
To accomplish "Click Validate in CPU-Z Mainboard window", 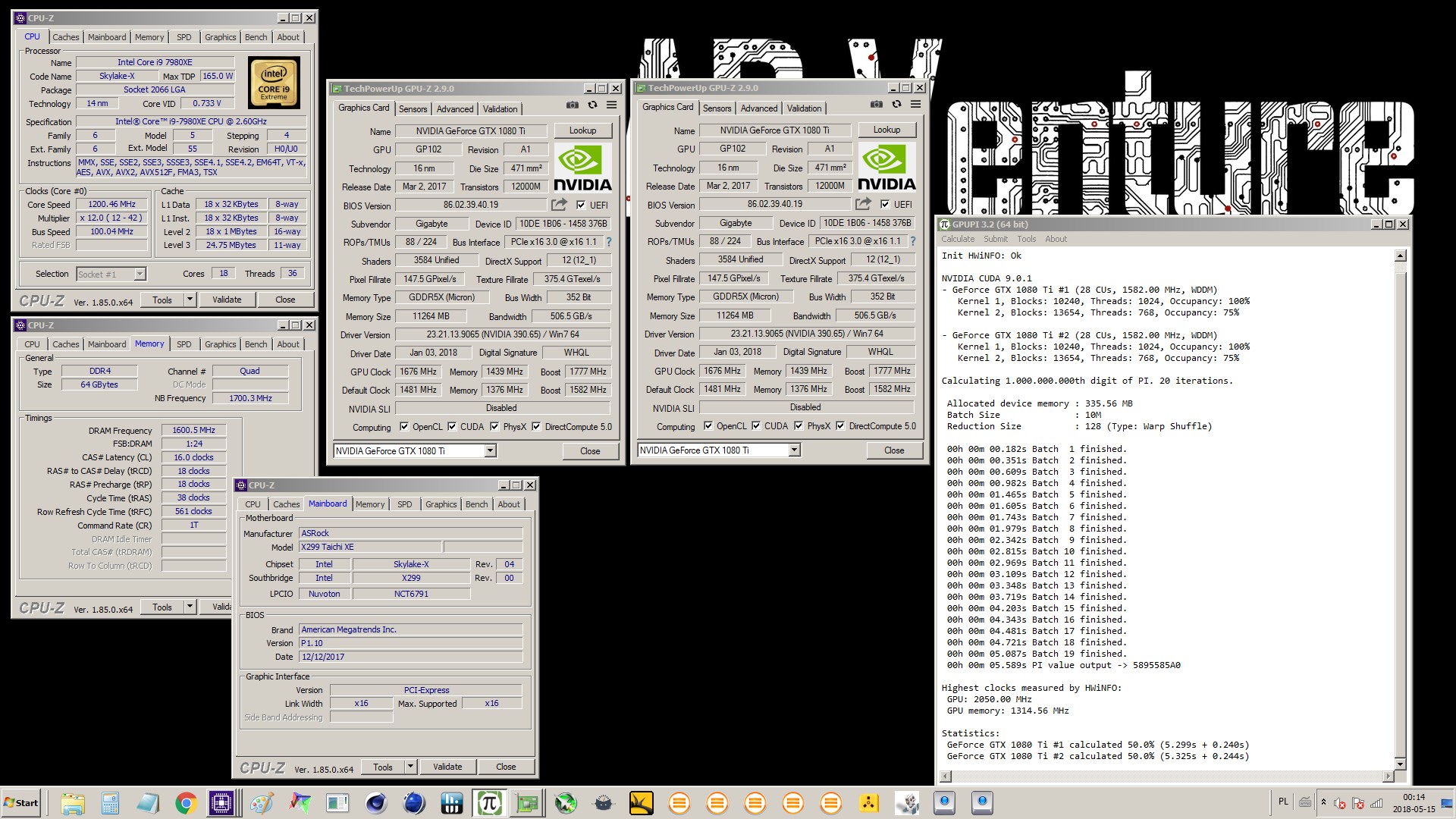I will coord(447,767).
